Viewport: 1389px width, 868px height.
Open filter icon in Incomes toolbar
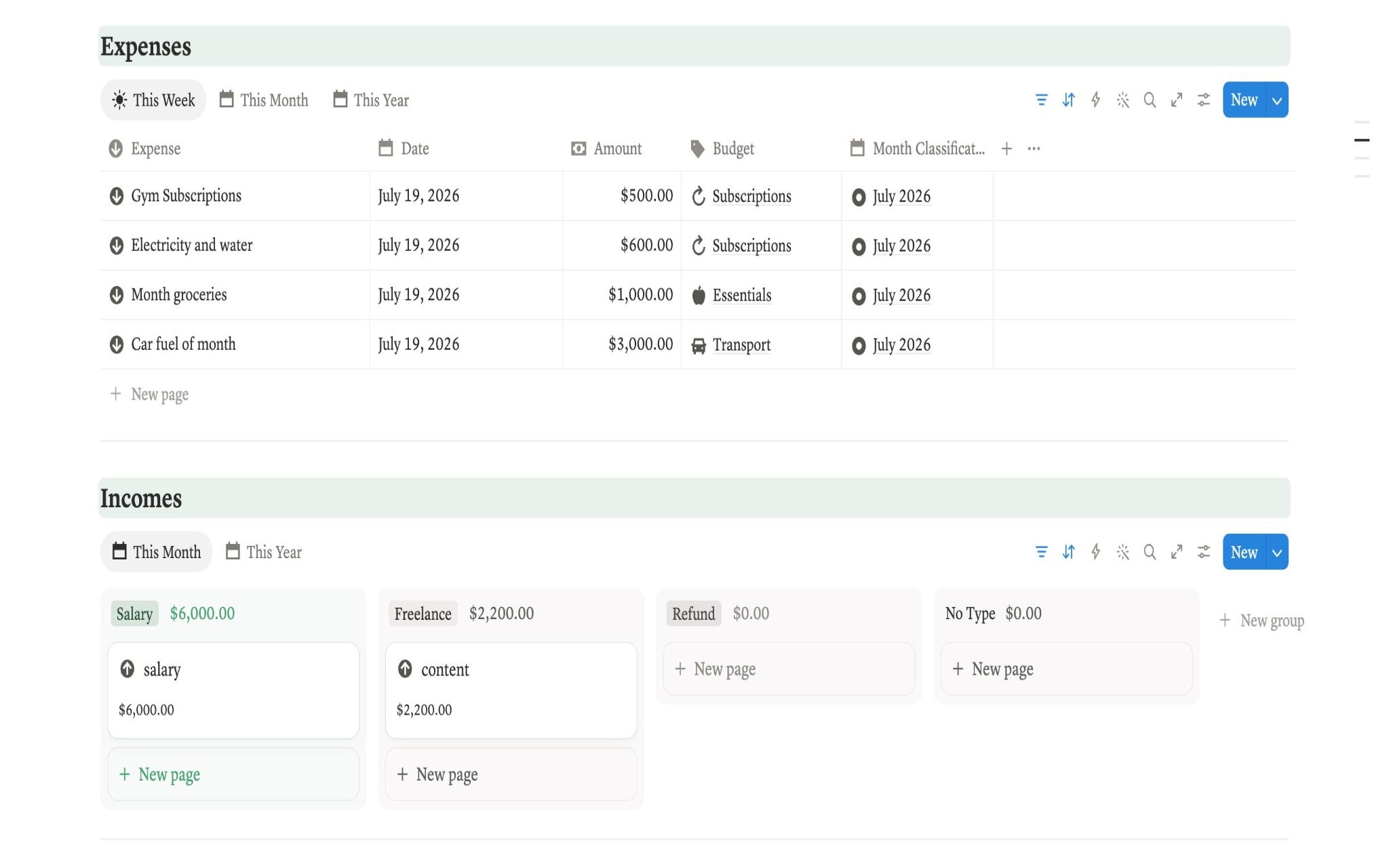click(1041, 552)
